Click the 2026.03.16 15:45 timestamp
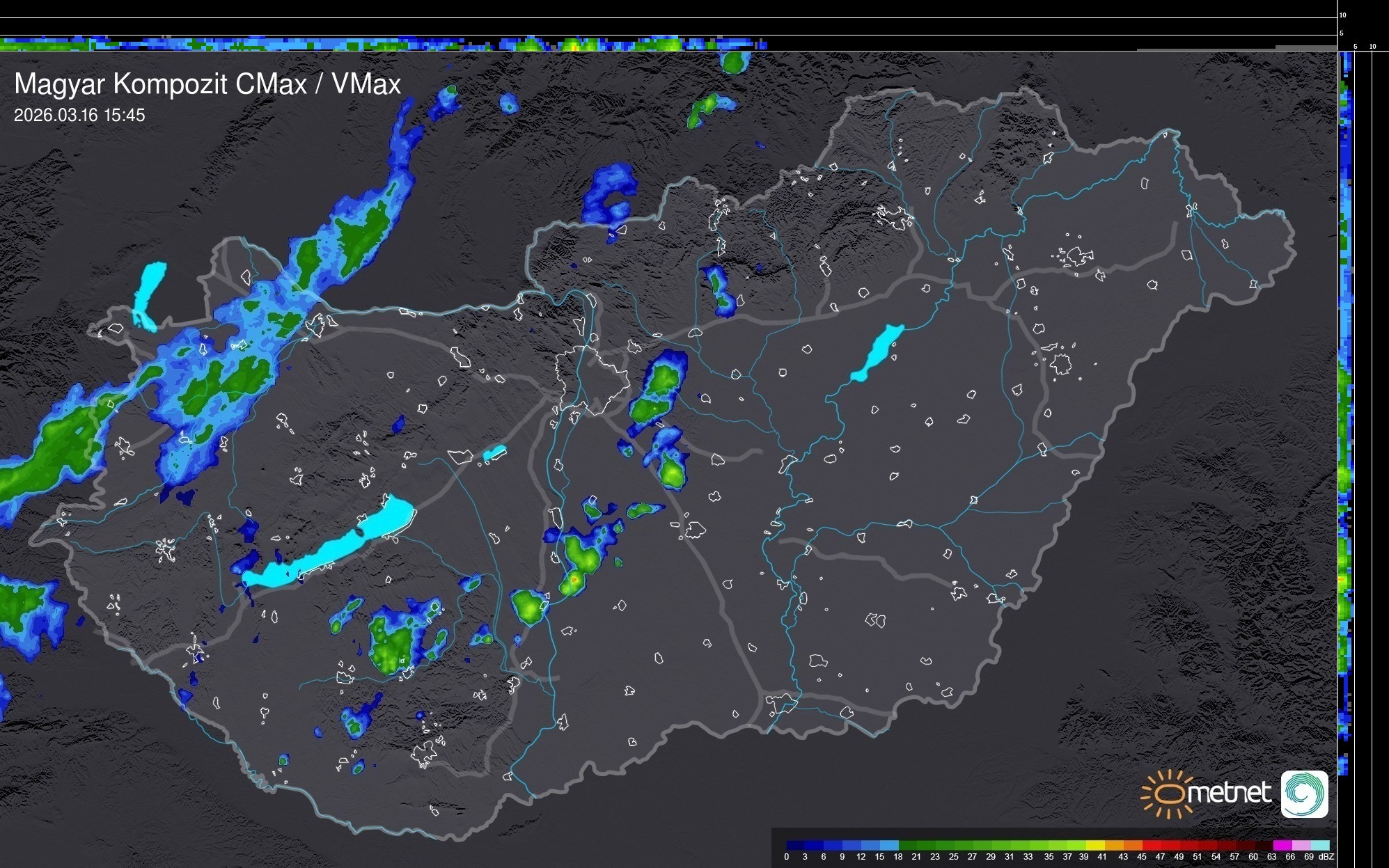The width and height of the screenshot is (1389, 868). click(x=79, y=116)
